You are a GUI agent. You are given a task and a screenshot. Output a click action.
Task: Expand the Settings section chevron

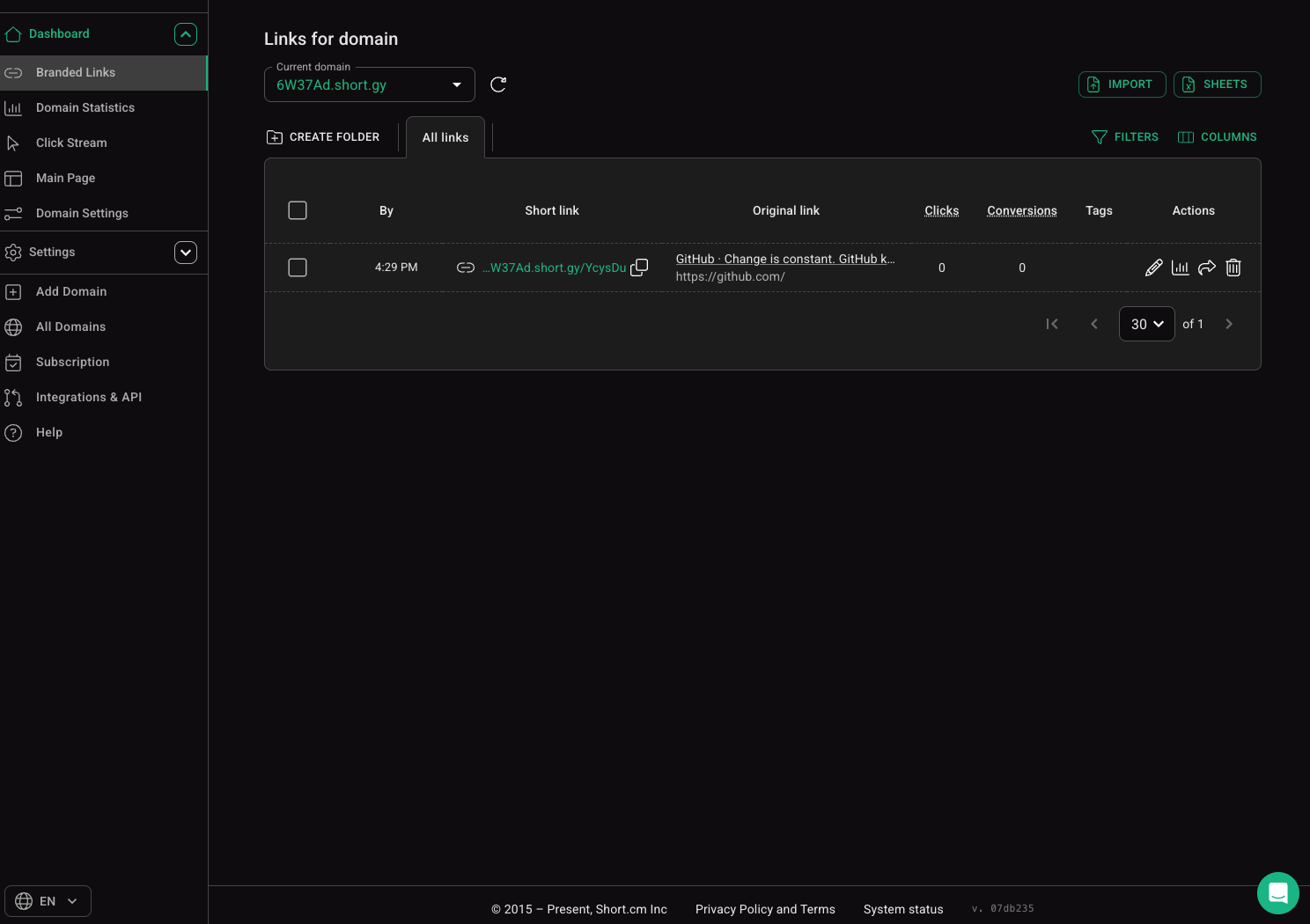coord(186,252)
